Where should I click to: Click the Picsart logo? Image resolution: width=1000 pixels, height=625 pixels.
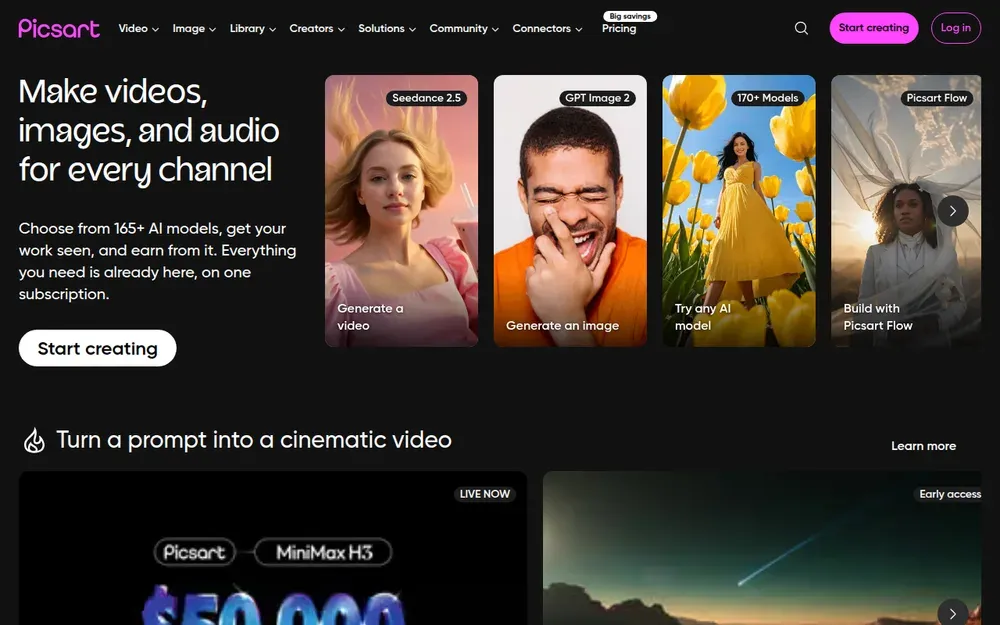click(59, 28)
